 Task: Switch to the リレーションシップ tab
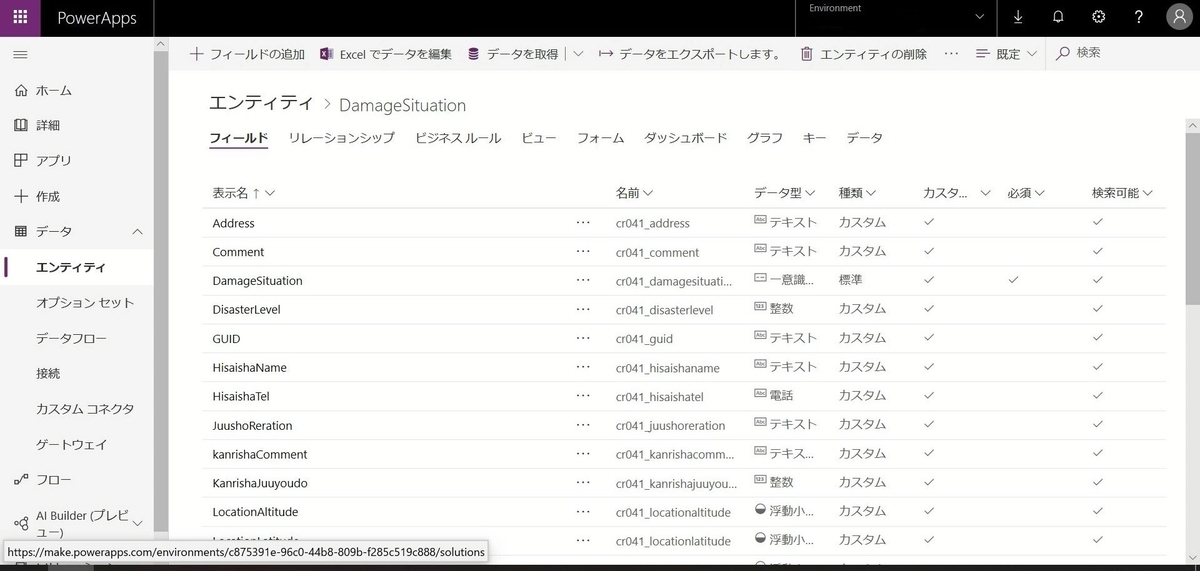point(341,138)
